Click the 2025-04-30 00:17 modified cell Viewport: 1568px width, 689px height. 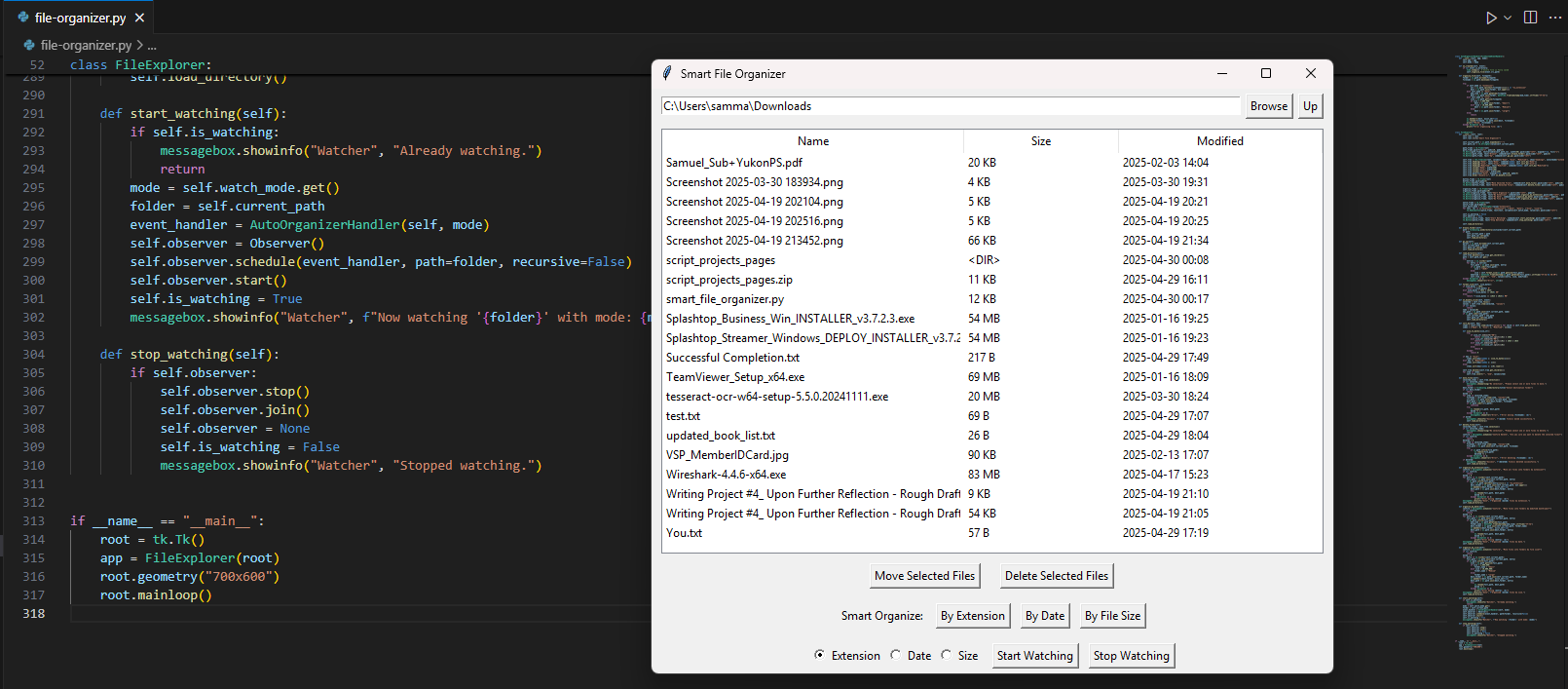(x=1166, y=299)
